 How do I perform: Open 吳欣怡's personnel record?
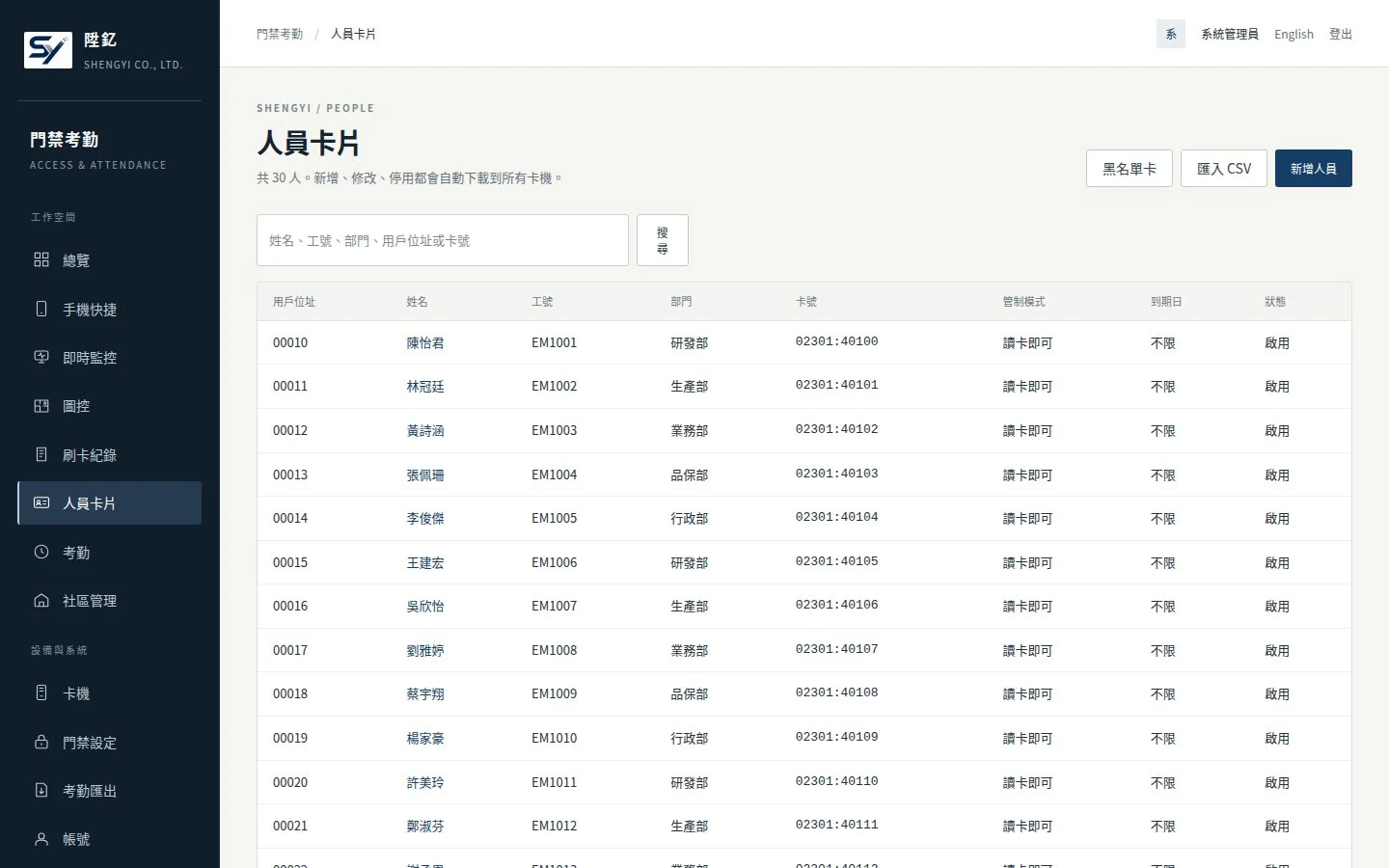[x=425, y=606]
